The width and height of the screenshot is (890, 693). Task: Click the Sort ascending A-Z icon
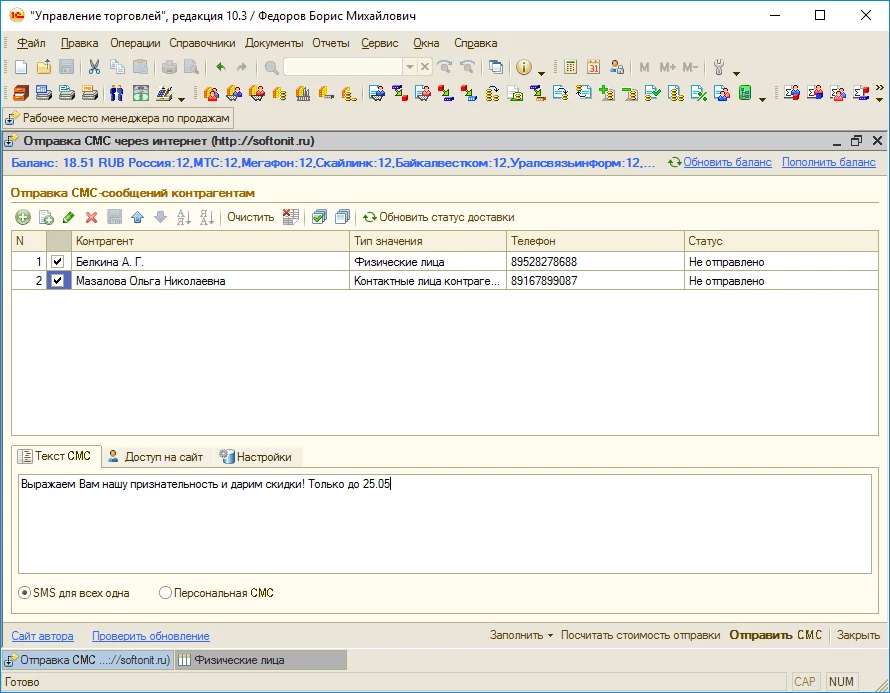(x=183, y=217)
